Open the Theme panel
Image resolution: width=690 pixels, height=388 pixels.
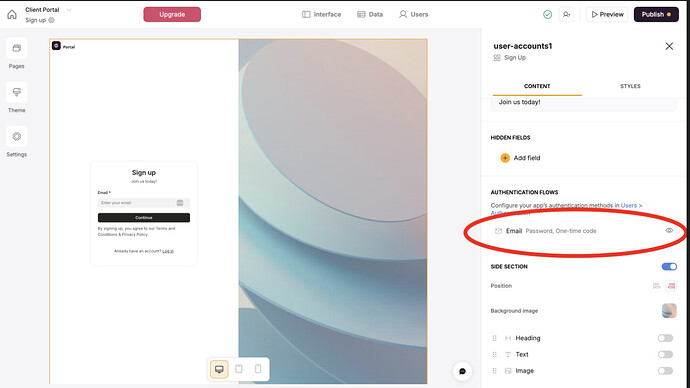[17, 92]
